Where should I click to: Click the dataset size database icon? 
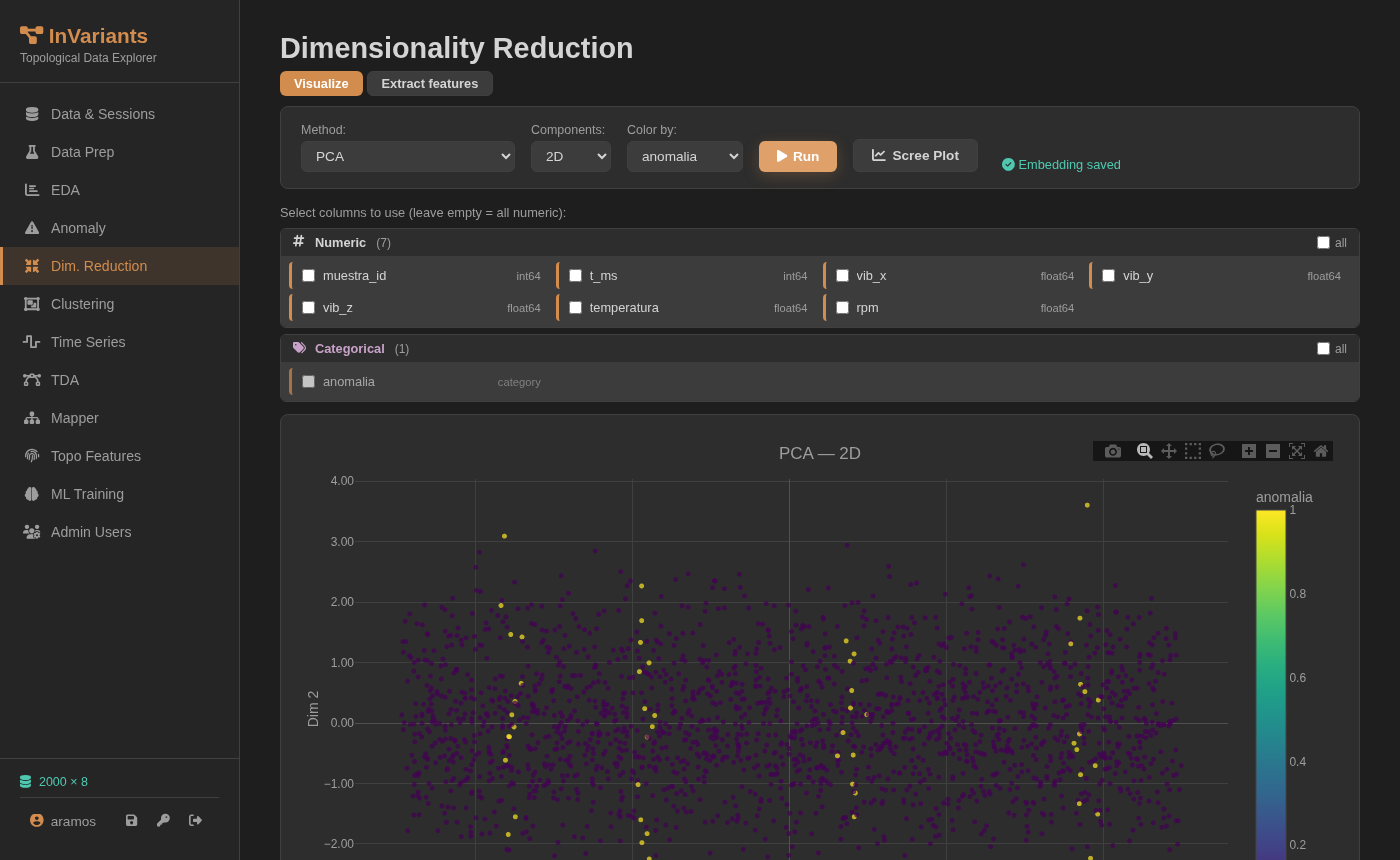pyautogui.click(x=26, y=781)
